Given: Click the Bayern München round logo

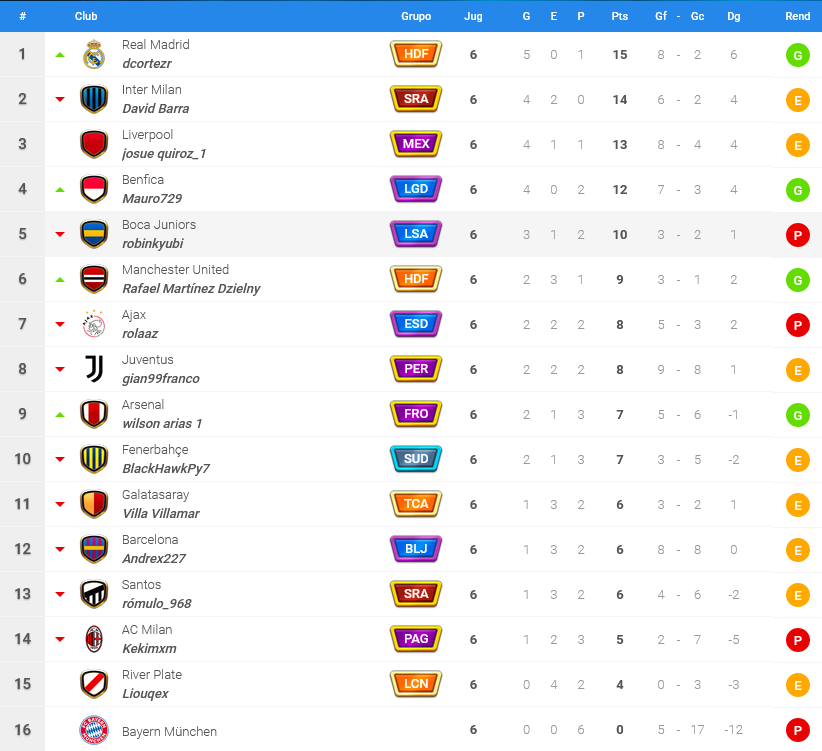Looking at the screenshot, I should click(94, 730).
